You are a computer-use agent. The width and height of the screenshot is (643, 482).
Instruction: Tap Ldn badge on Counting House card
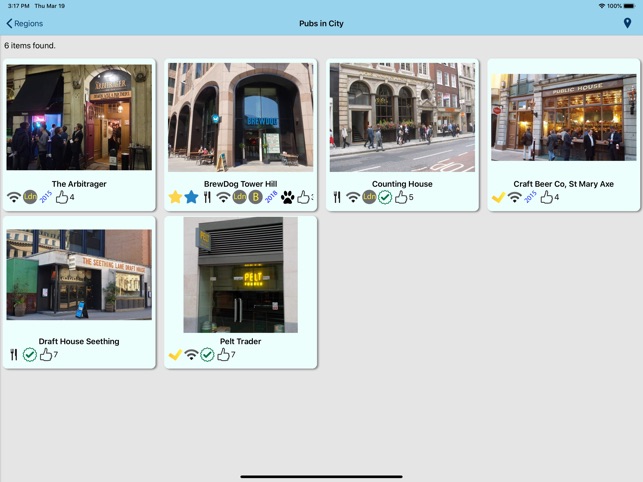point(369,197)
